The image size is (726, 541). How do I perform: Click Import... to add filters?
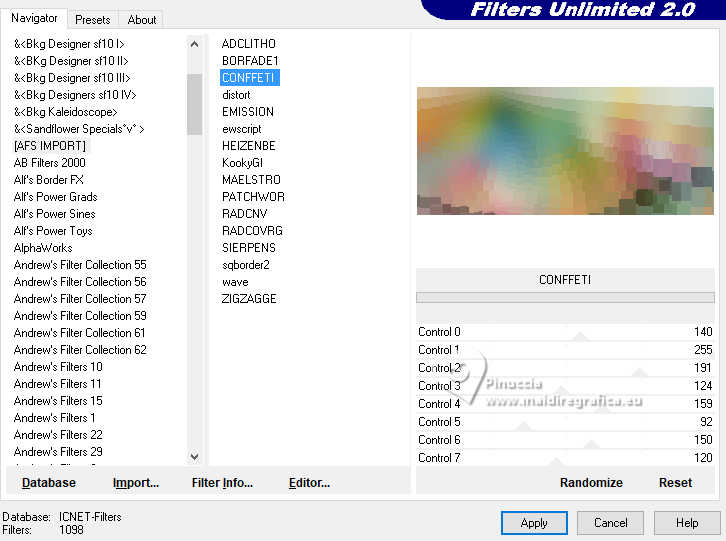click(x=136, y=483)
